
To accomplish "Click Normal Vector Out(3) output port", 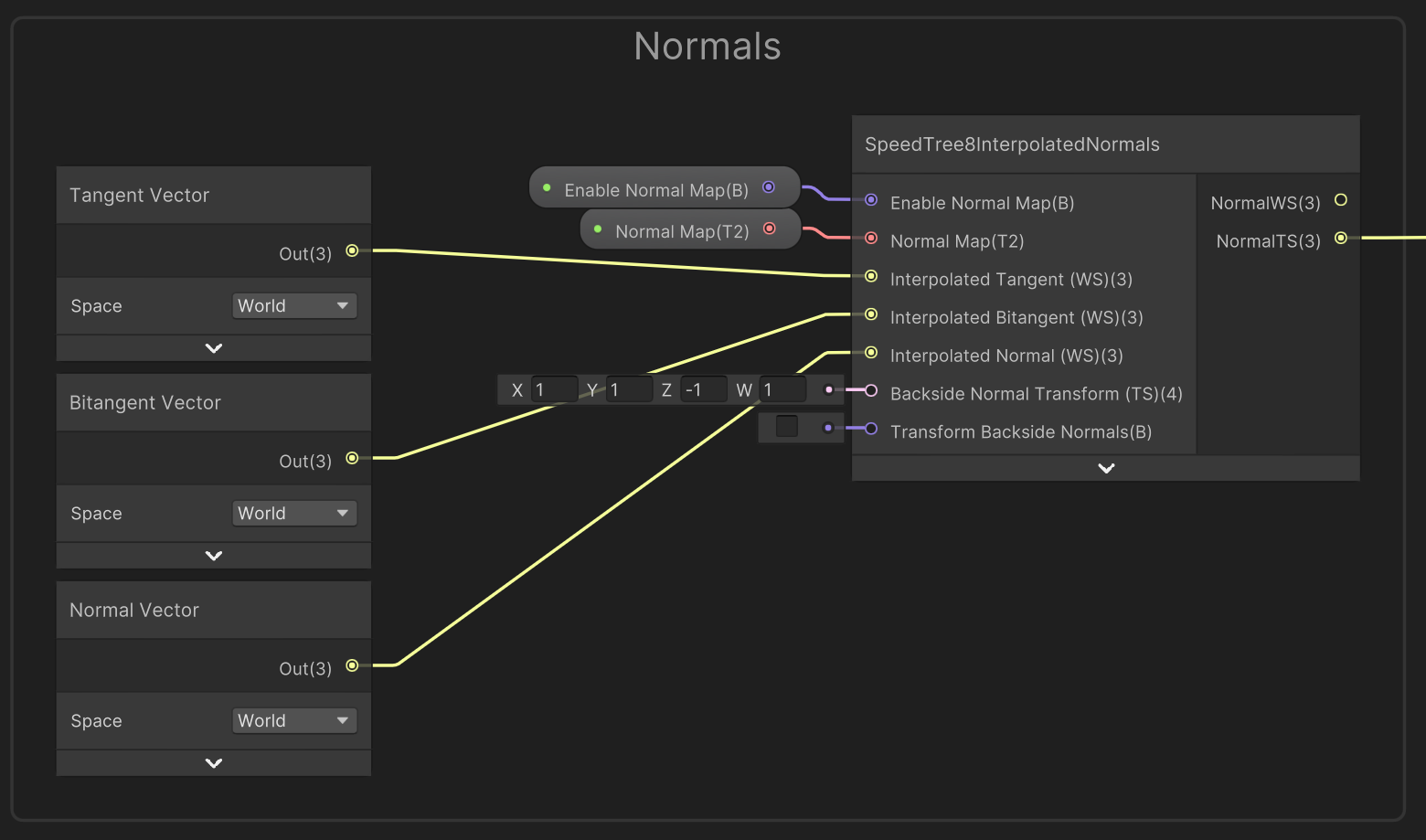I will [x=352, y=665].
